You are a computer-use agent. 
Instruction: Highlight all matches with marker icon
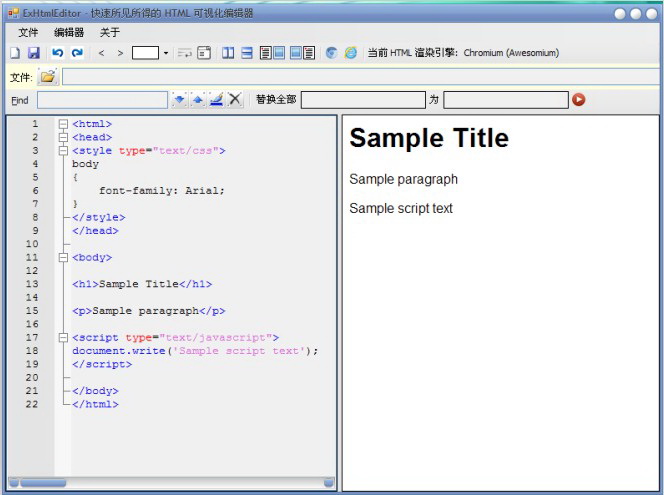click(216, 100)
